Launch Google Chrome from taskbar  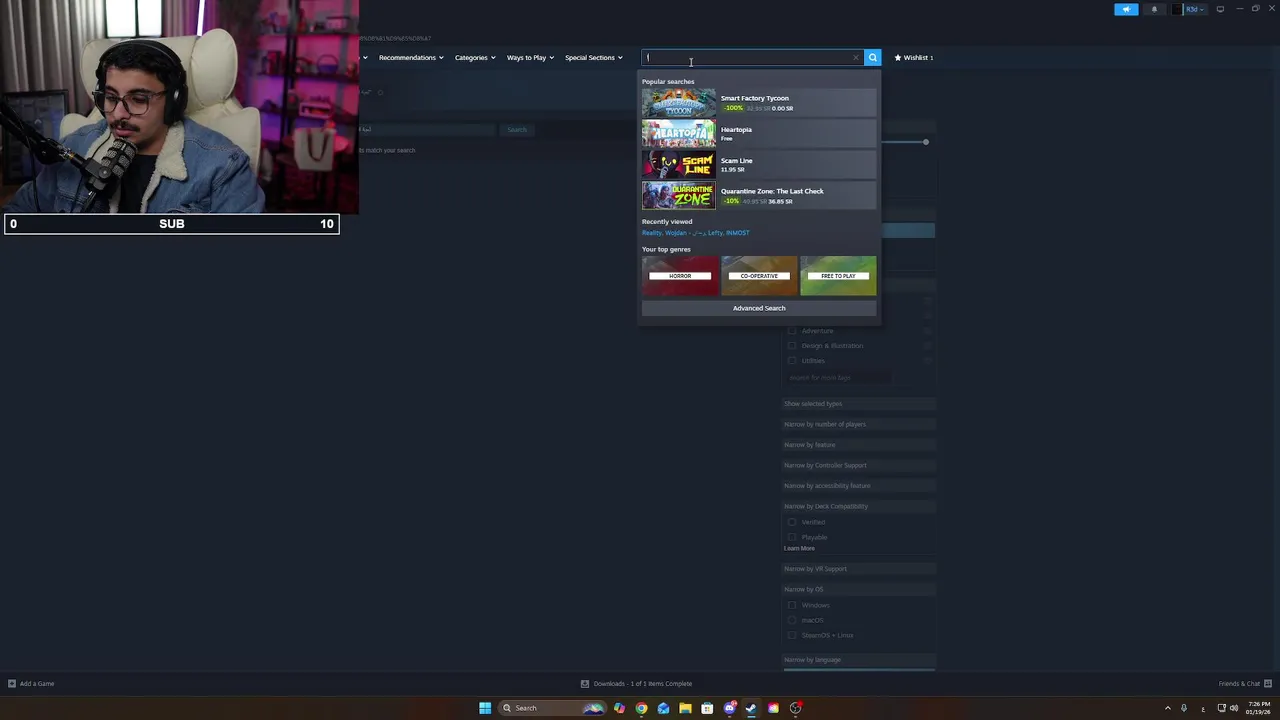(x=641, y=708)
